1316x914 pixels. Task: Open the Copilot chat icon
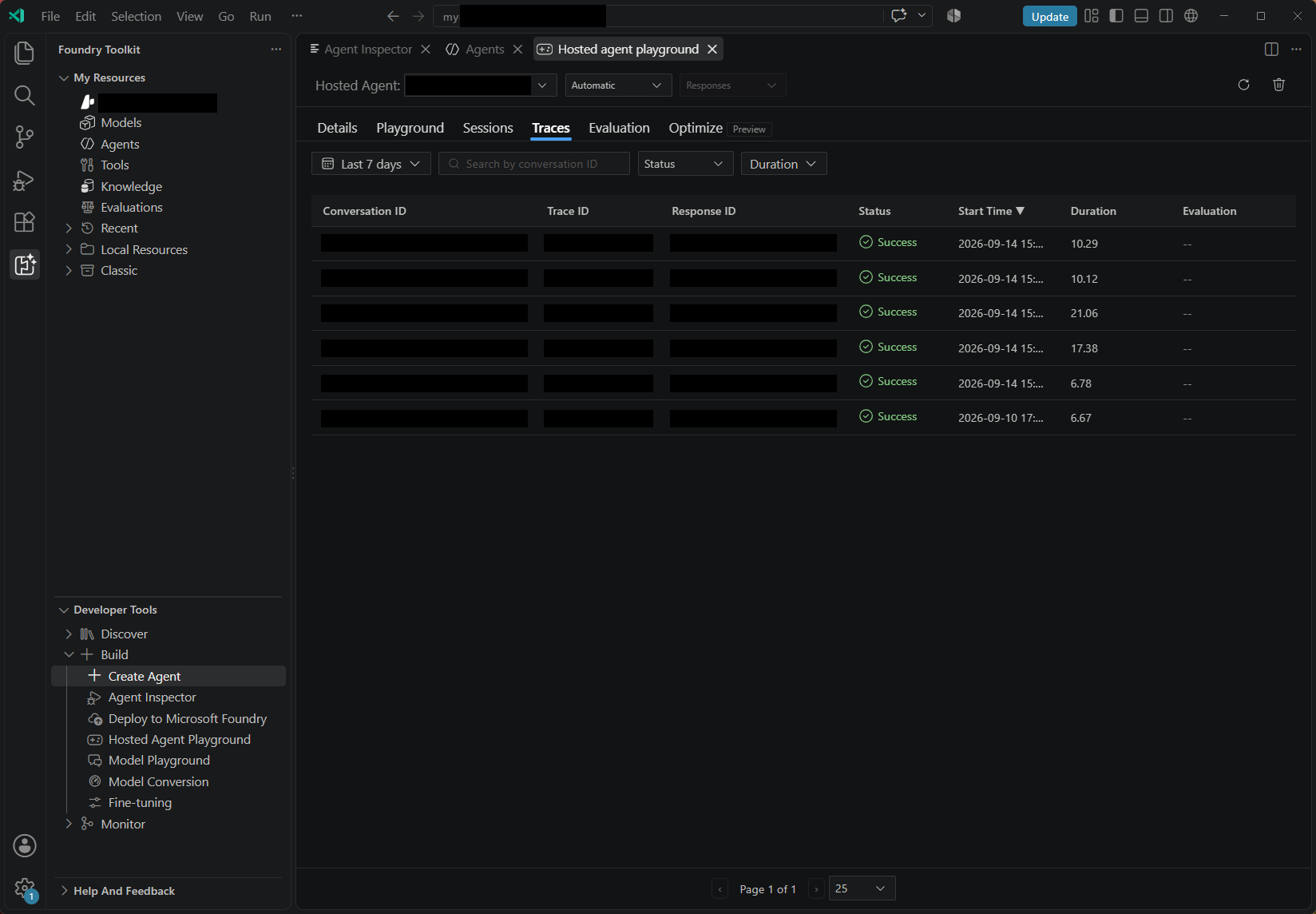[x=899, y=16]
